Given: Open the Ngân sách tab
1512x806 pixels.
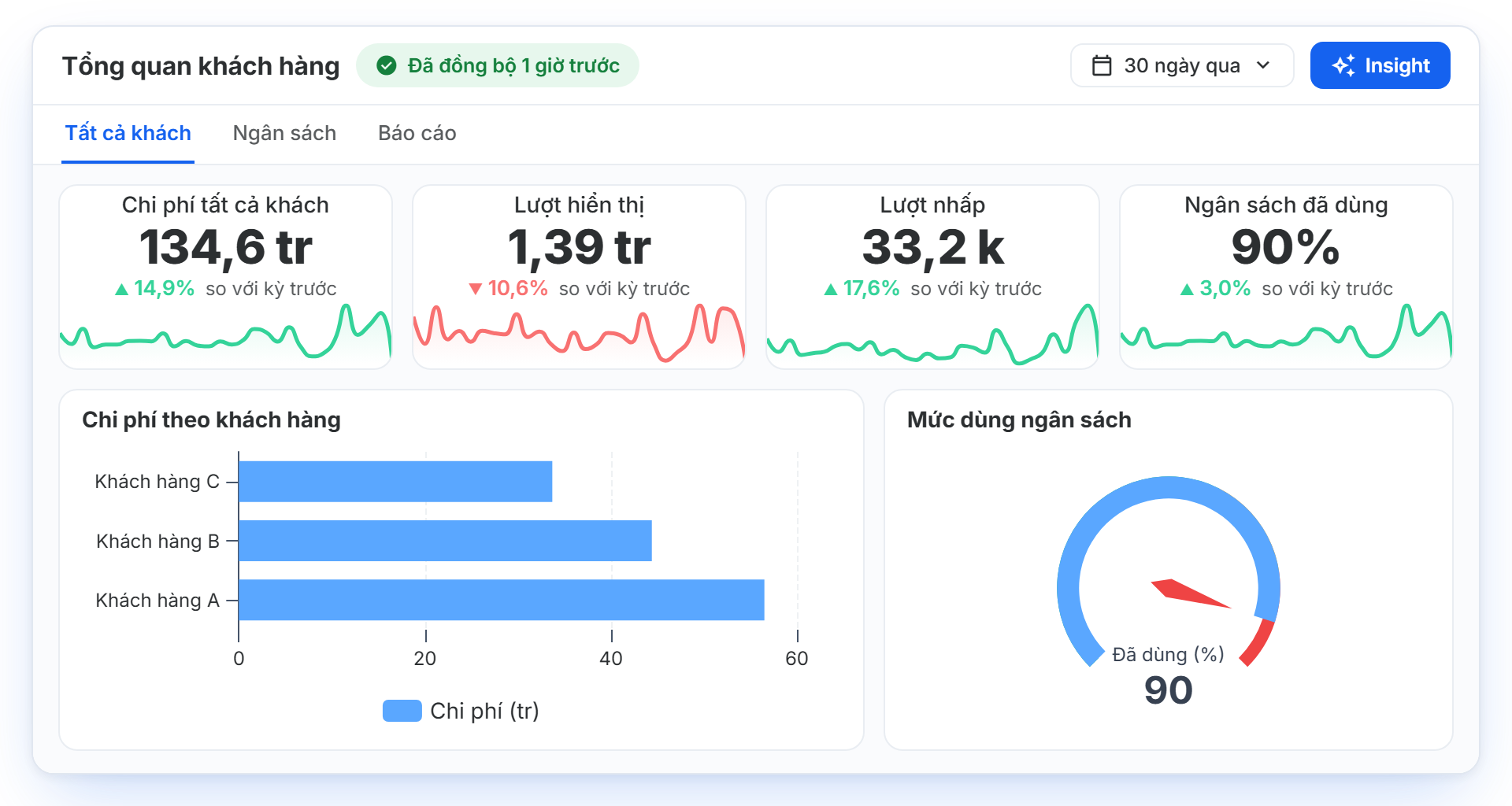Looking at the screenshot, I should click(x=284, y=133).
